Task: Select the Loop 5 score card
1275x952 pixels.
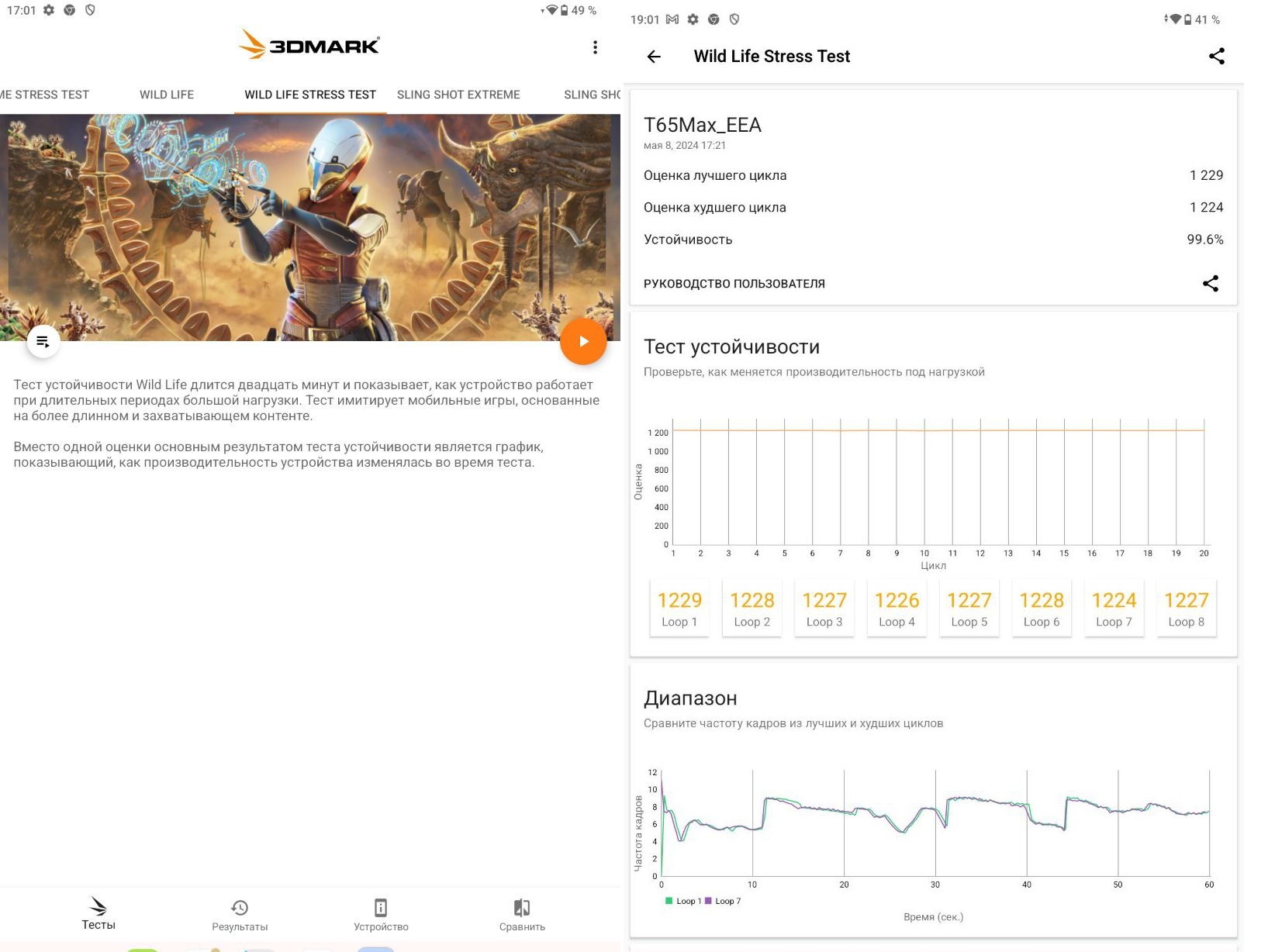Action: coord(969,609)
